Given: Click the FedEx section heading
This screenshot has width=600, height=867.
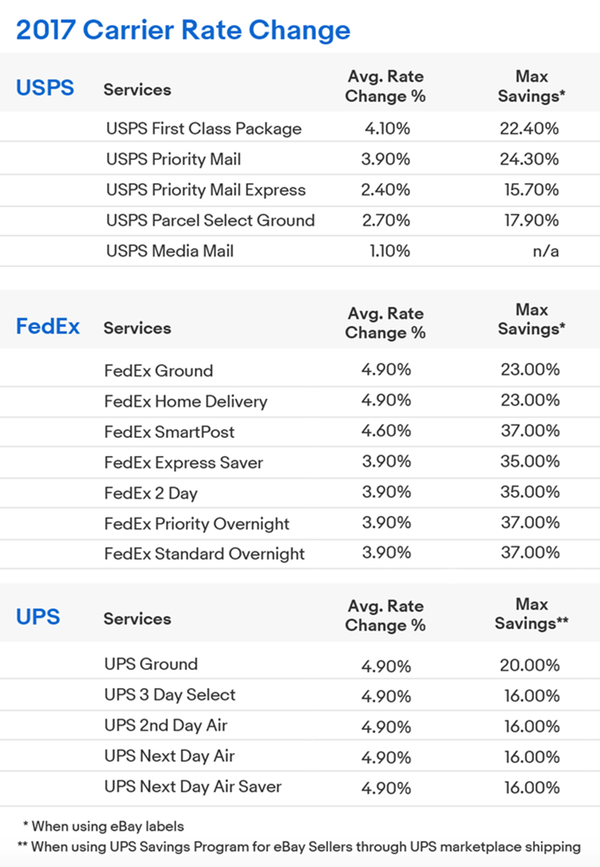Looking at the screenshot, I should click(48, 327).
